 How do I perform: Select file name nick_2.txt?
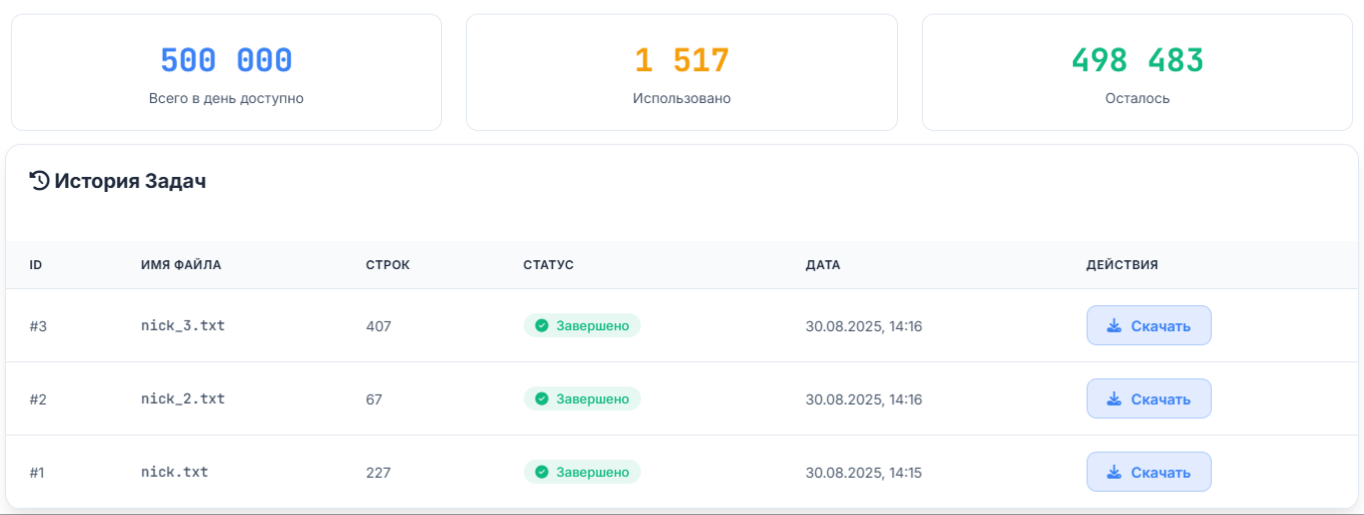183,398
